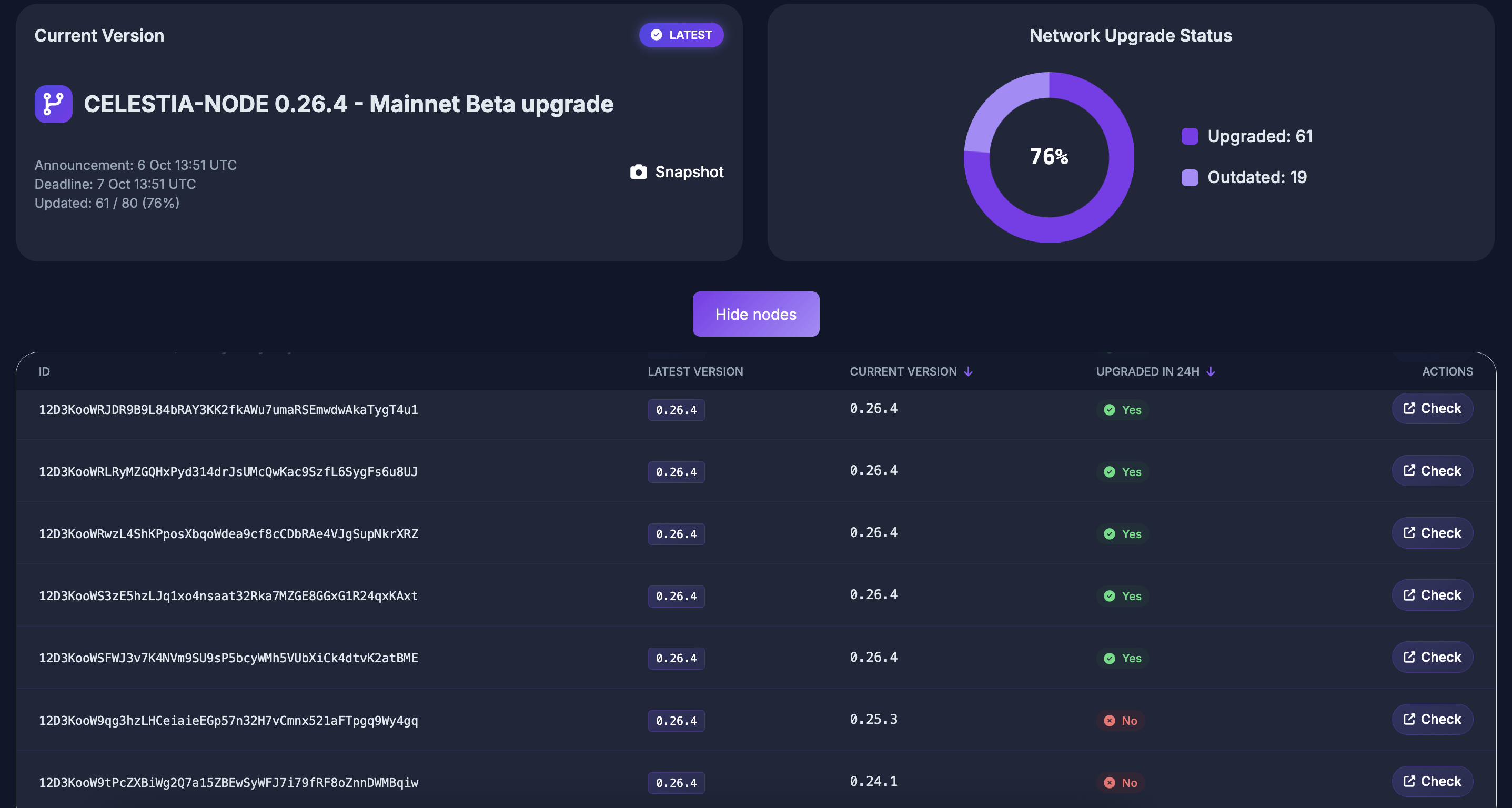1512x808 pixels.
Task: Sort by Upgraded in 24H column arrow
Action: (x=1211, y=371)
